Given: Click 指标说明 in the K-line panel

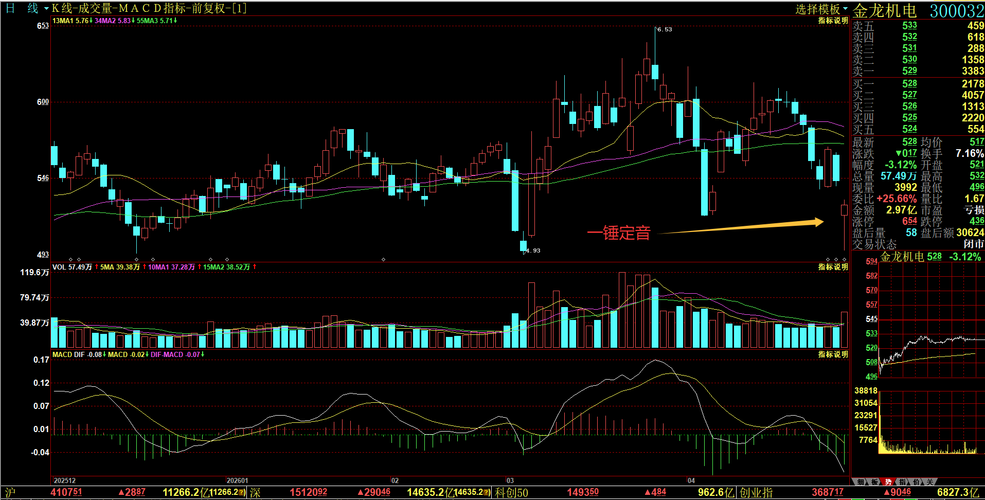Looking at the screenshot, I should (833, 20).
